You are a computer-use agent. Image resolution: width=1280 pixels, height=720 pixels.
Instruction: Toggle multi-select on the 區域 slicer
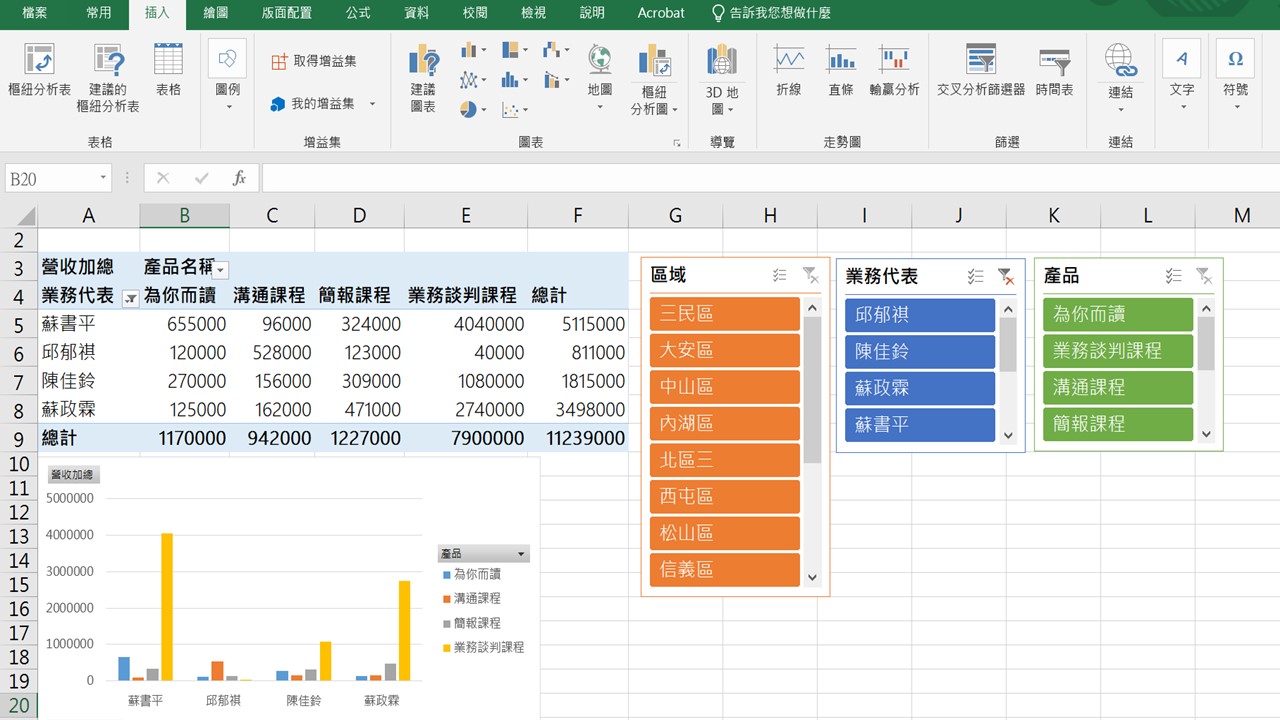(780, 276)
